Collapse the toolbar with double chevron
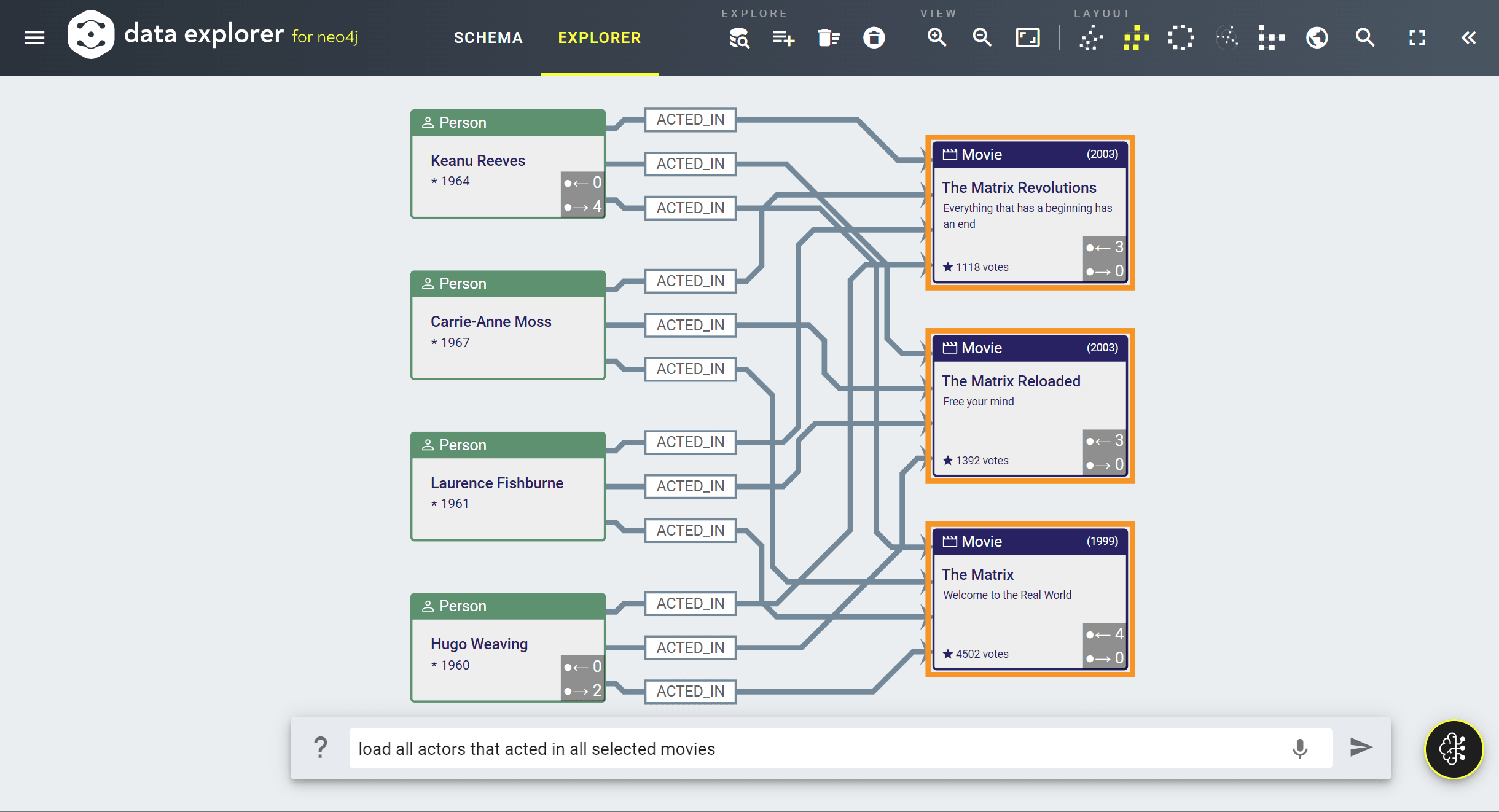 1468,38
